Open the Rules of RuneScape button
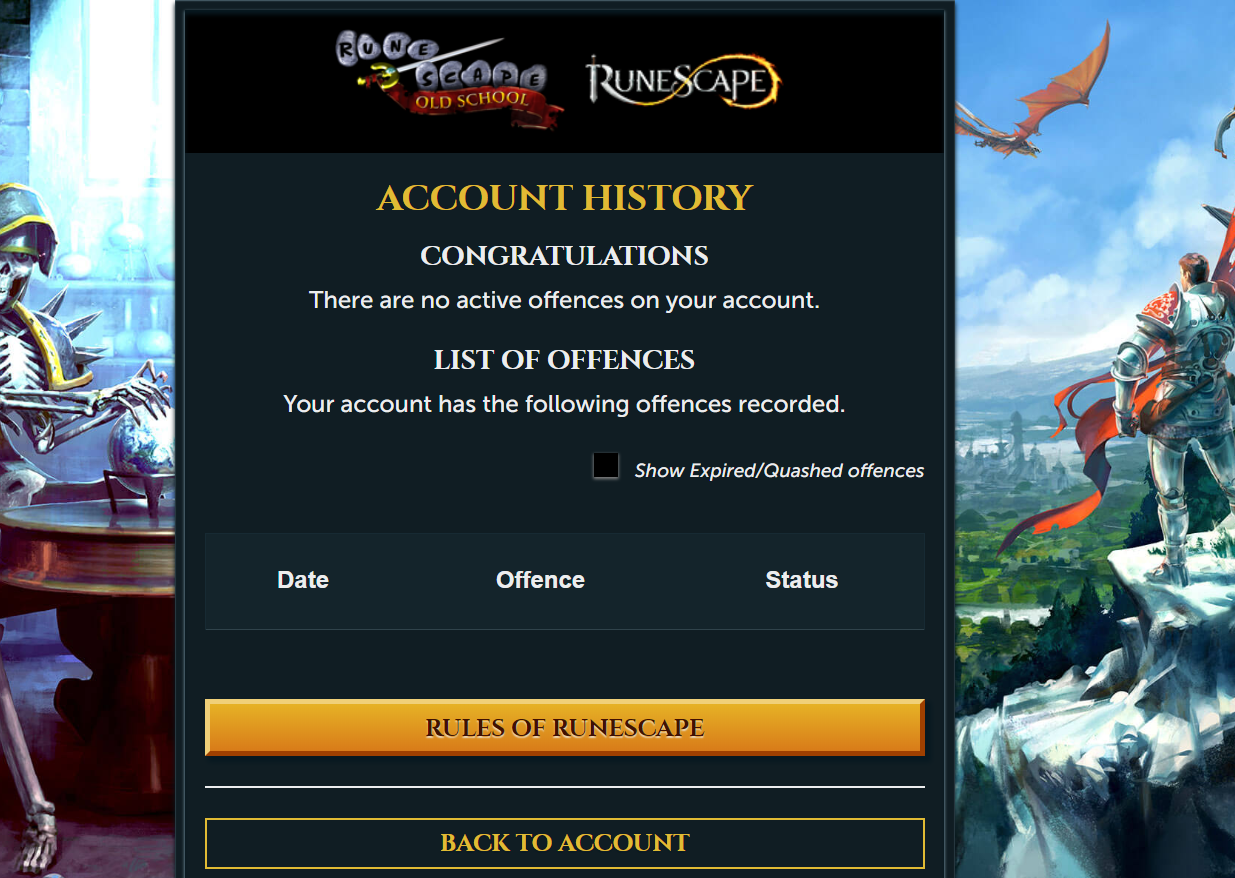1235x878 pixels. point(565,727)
